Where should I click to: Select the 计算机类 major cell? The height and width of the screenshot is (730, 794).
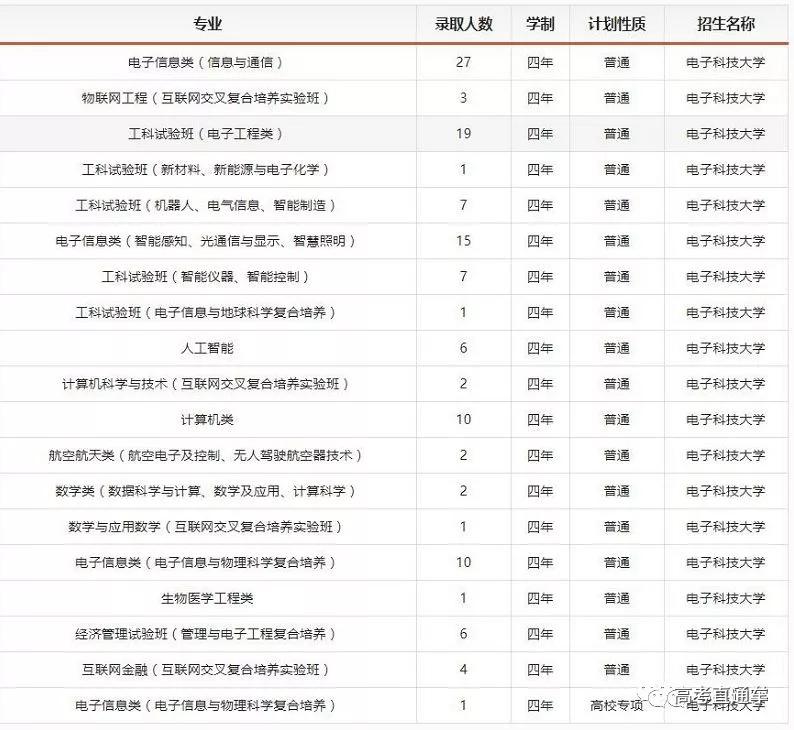pos(207,419)
